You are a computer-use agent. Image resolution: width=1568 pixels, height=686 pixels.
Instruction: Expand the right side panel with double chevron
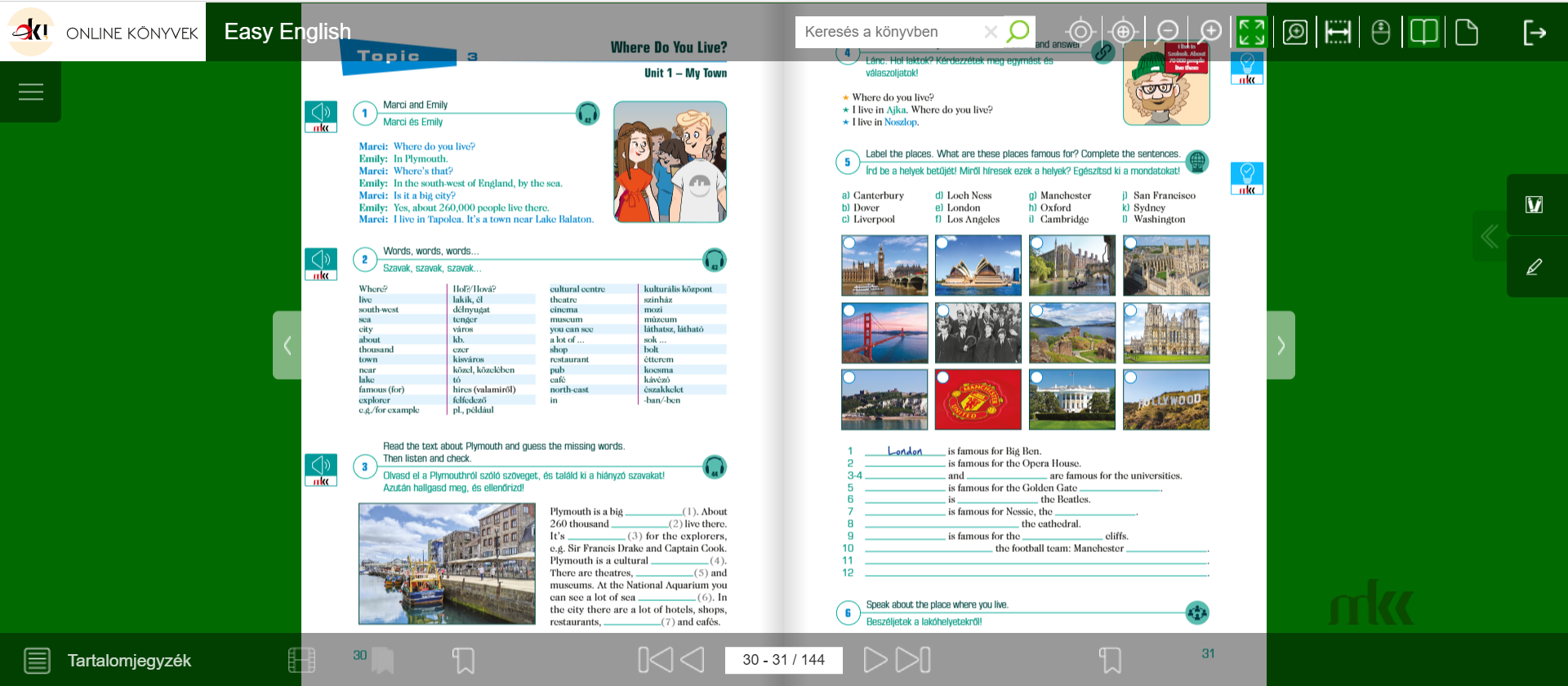click(1489, 237)
